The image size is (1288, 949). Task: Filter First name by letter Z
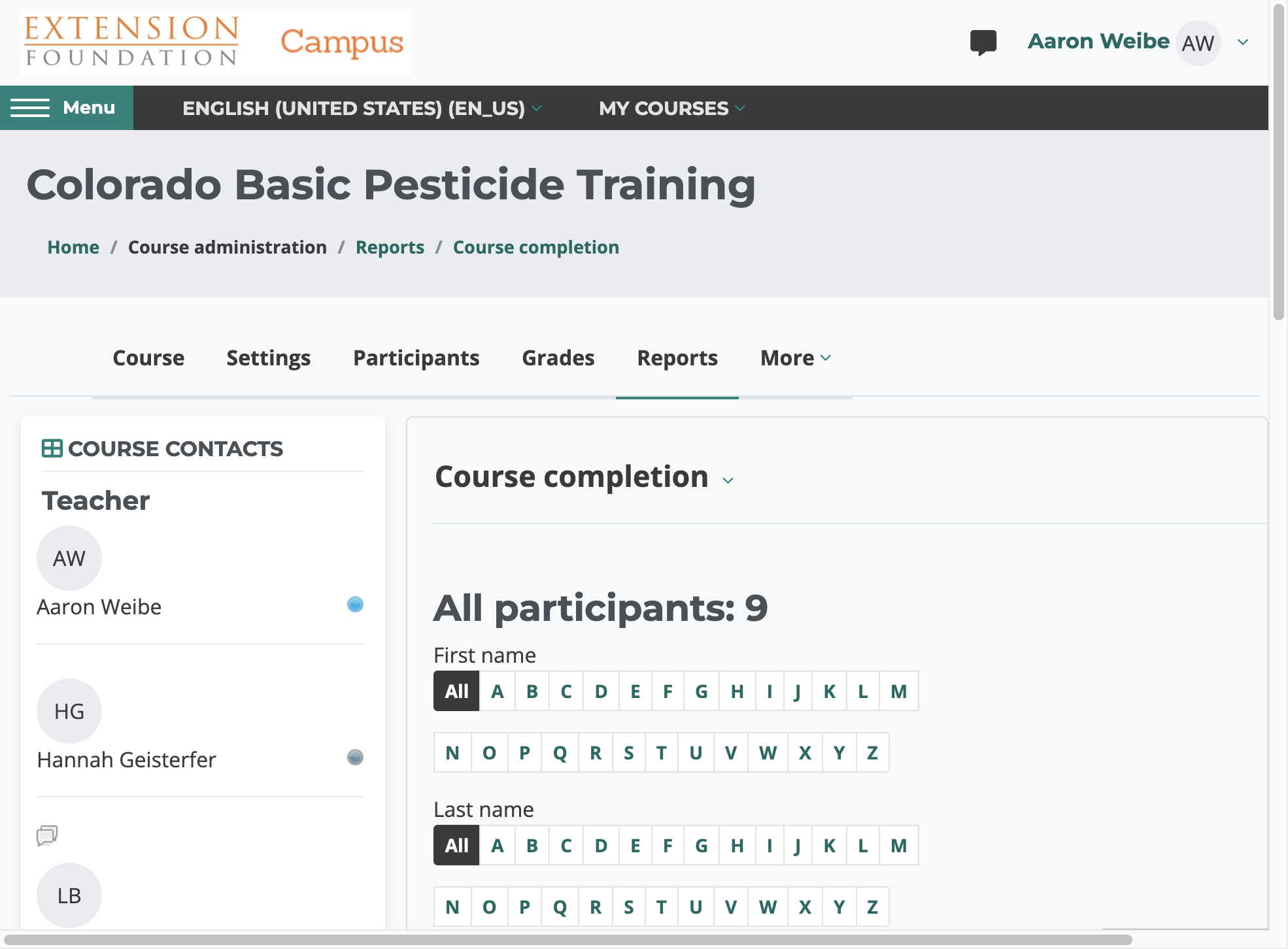pos(872,752)
